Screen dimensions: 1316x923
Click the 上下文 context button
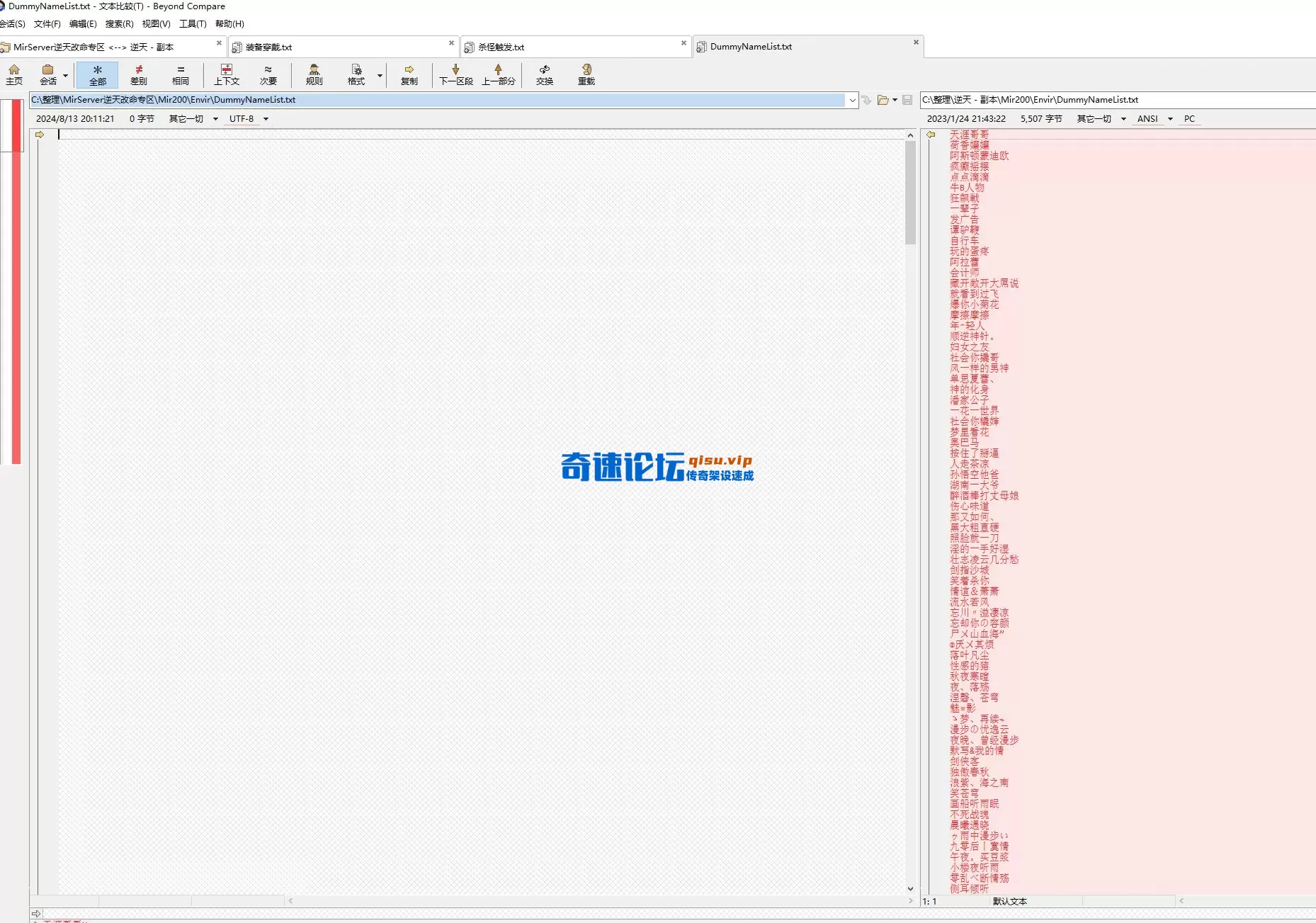[x=226, y=74]
